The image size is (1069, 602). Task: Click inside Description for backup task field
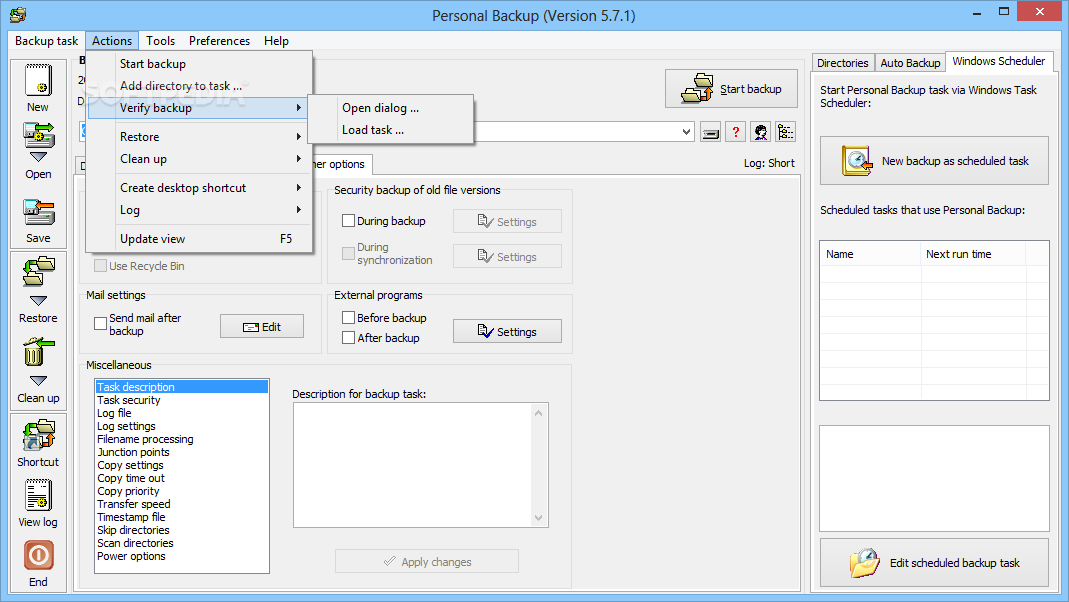click(412, 465)
